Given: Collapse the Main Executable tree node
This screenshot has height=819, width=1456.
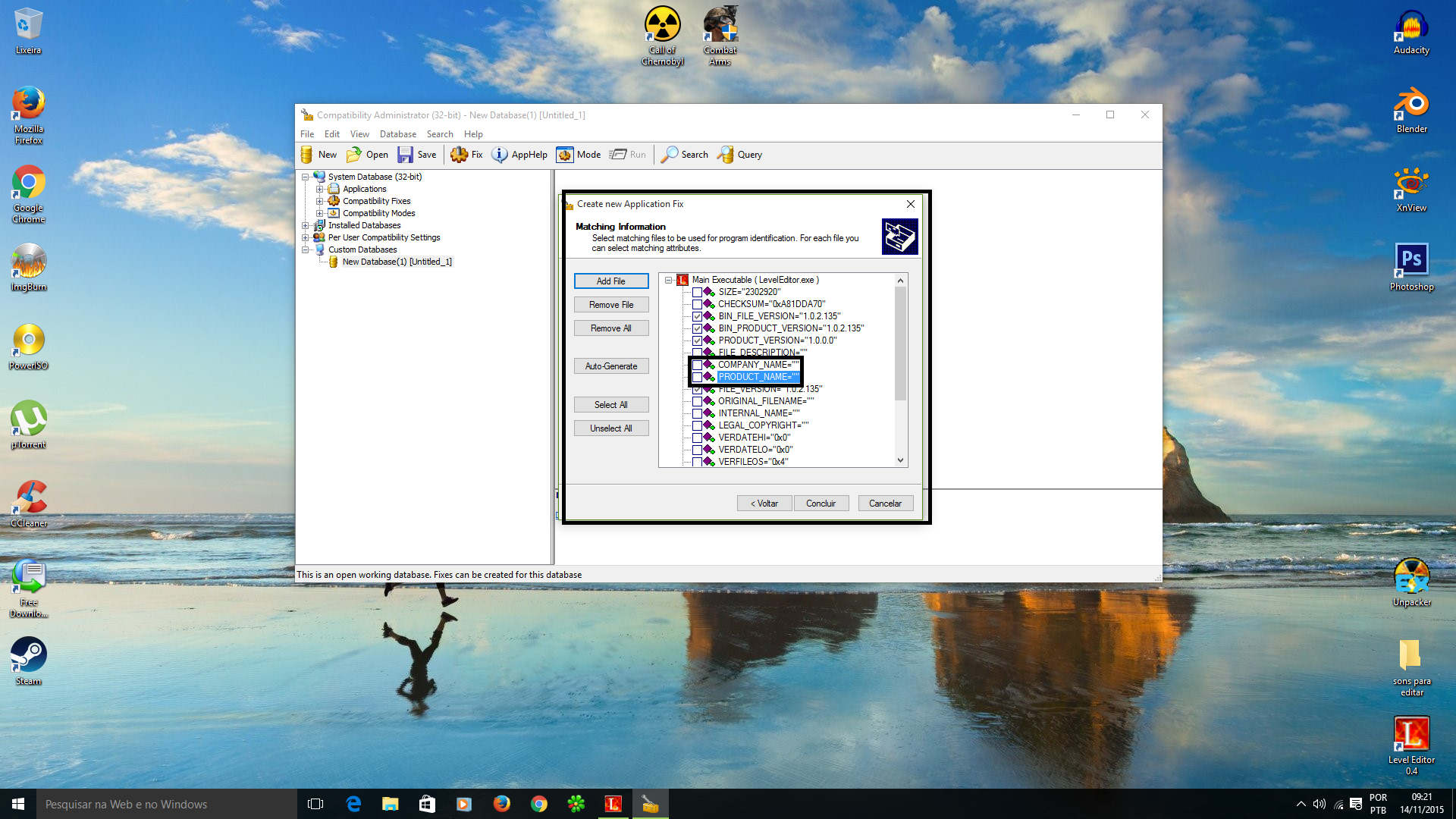Looking at the screenshot, I should [x=668, y=280].
